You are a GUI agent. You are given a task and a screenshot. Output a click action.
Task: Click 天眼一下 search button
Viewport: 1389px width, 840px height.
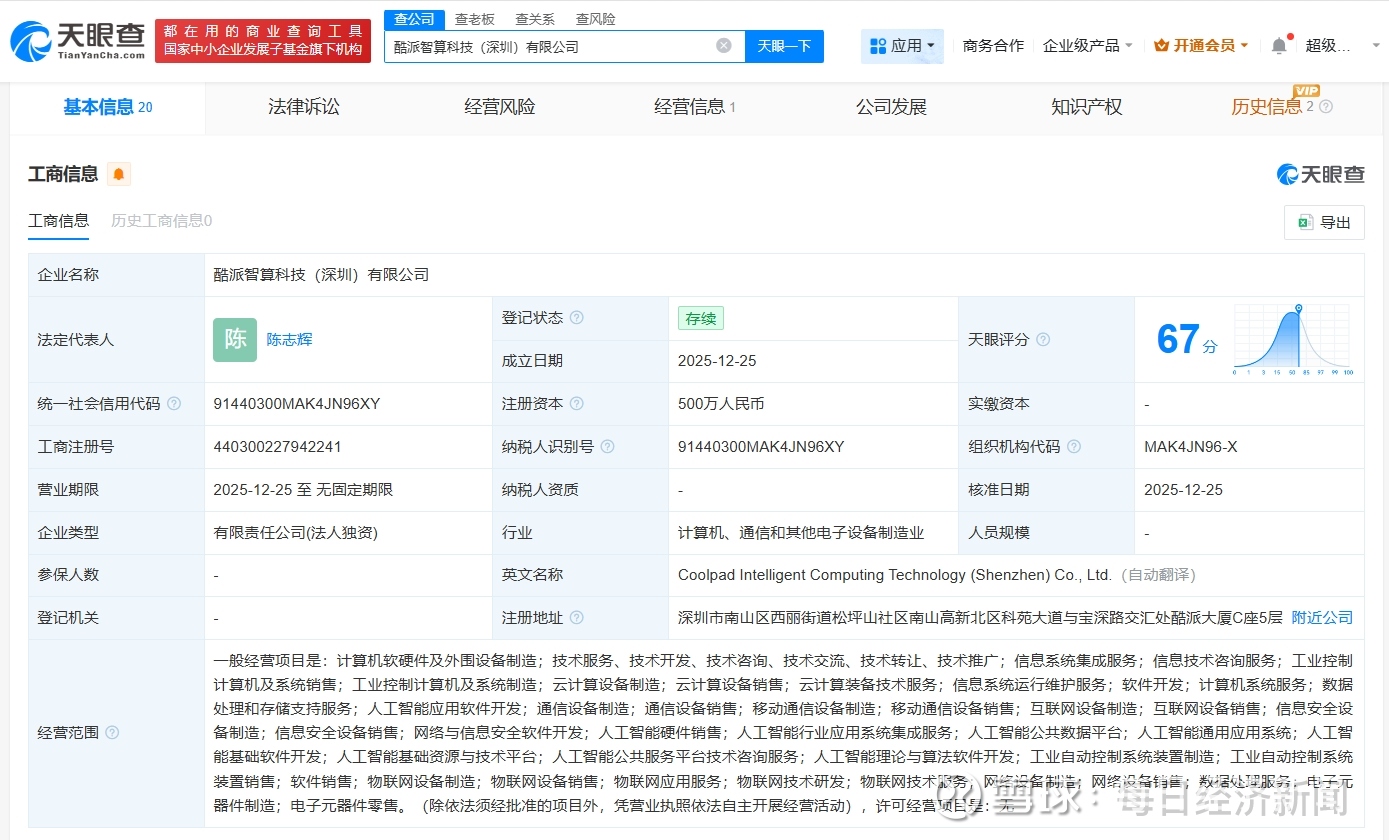point(784,46)
